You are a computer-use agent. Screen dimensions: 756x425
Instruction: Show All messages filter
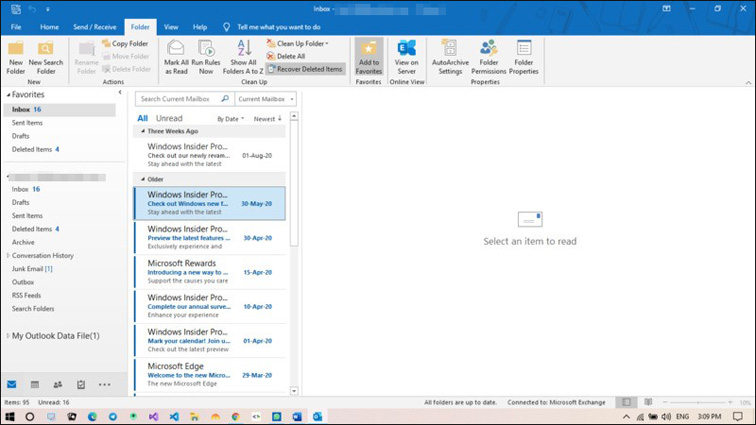(142, 118)
